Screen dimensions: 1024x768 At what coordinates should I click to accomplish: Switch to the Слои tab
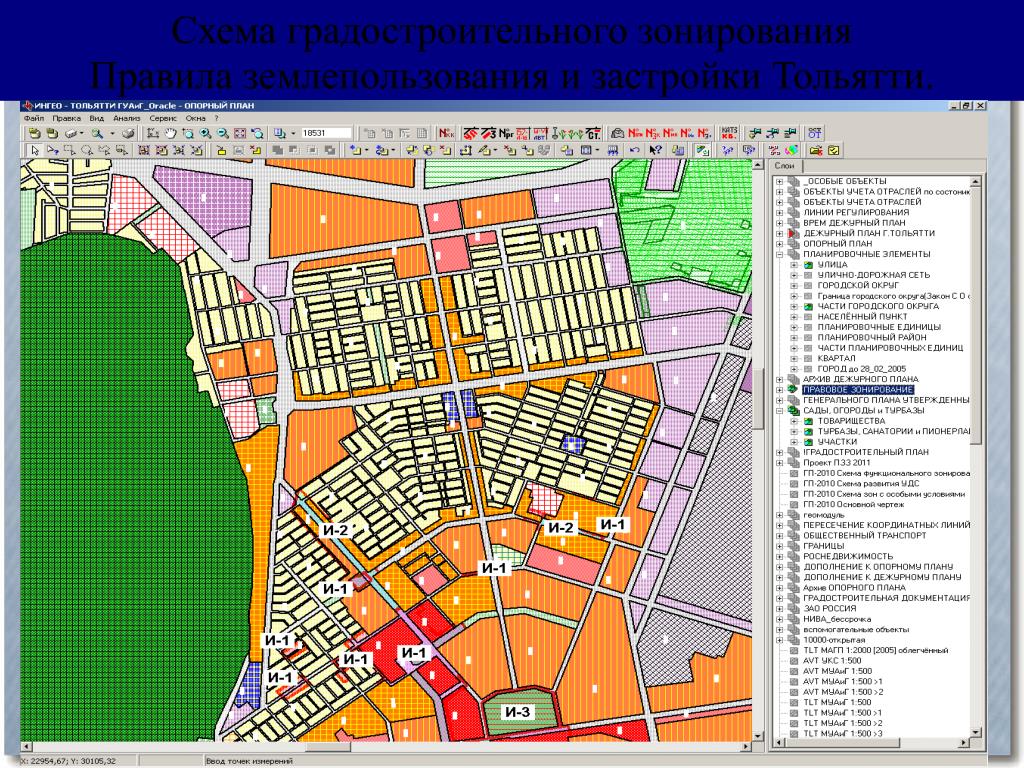coord(784,166)
